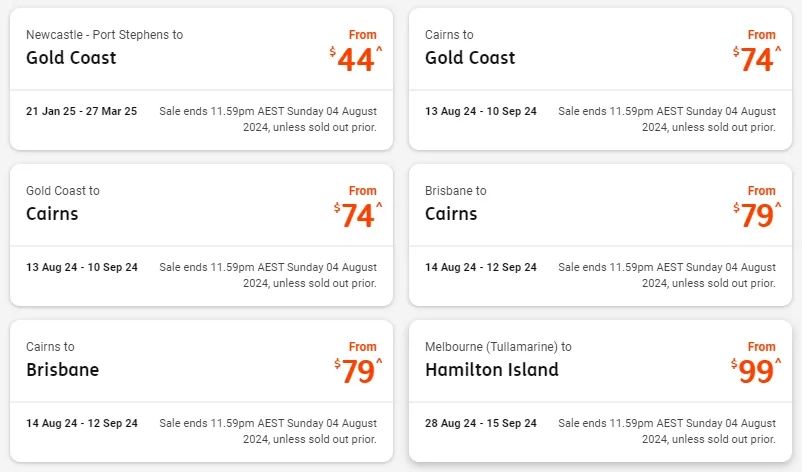Viewport: 802px width, 472px height.
Task: Select the $99 Hamilton Island price
Action: click(756, 371)
